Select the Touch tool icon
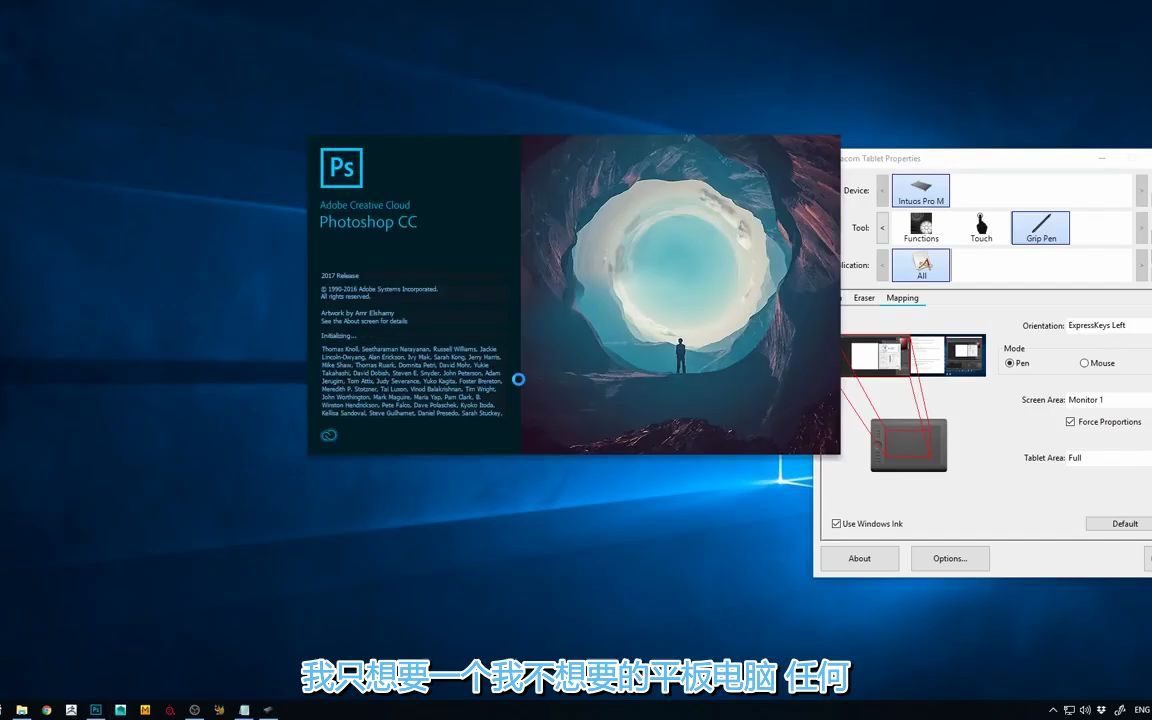Viewport: 1152px width, 720px height. click(x=981, y=227)
